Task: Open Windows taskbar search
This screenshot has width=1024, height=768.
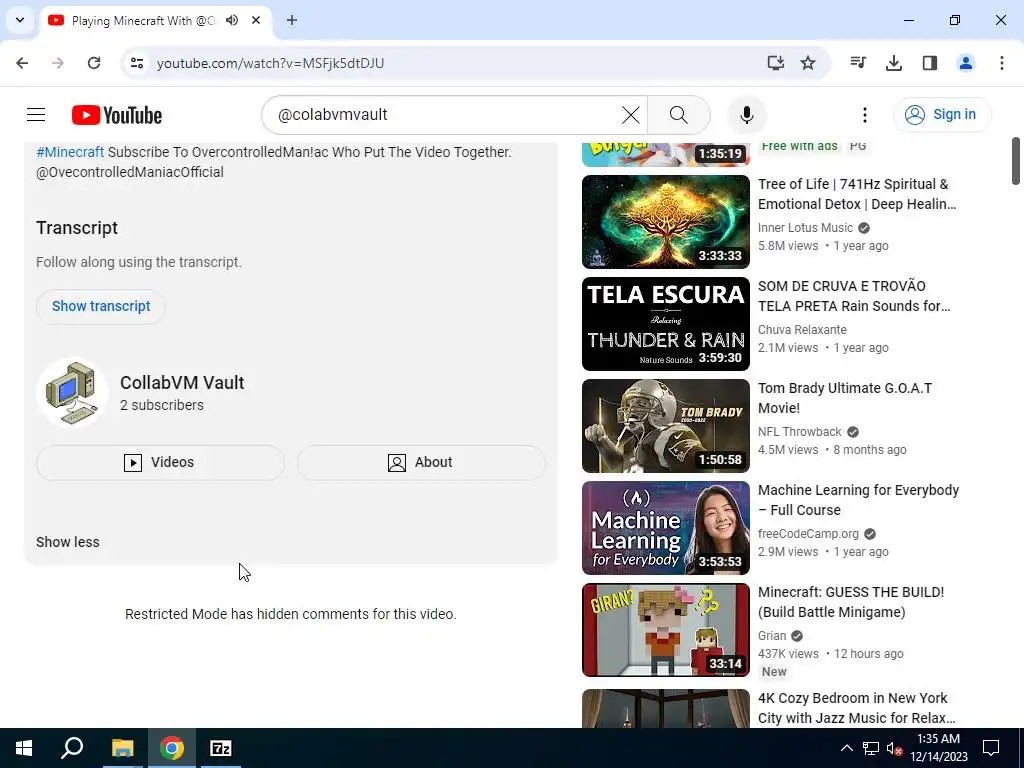Action: pos(72,748)
